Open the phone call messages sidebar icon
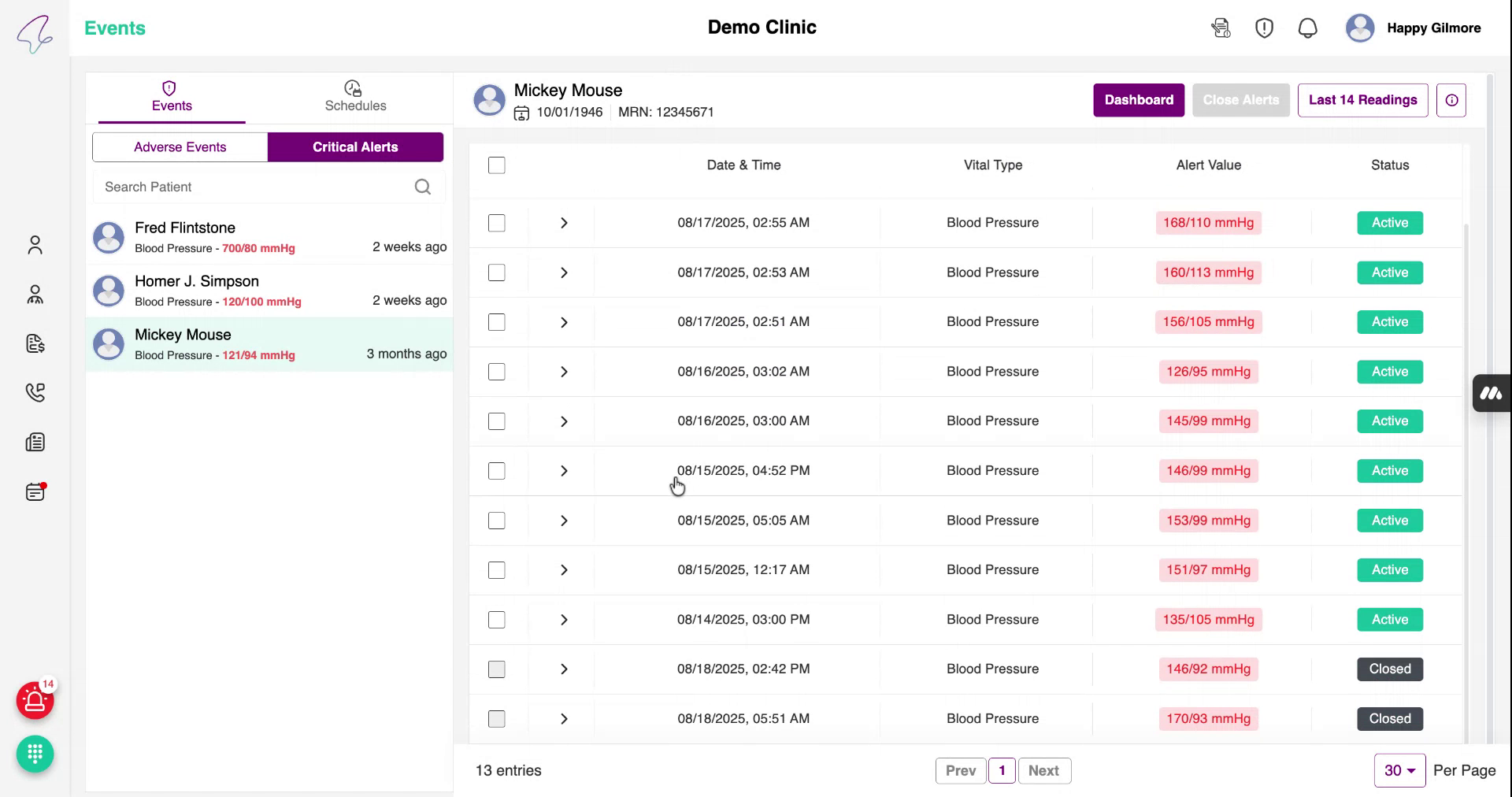This screenshot has height=797, width=1512. coord(35,393)
